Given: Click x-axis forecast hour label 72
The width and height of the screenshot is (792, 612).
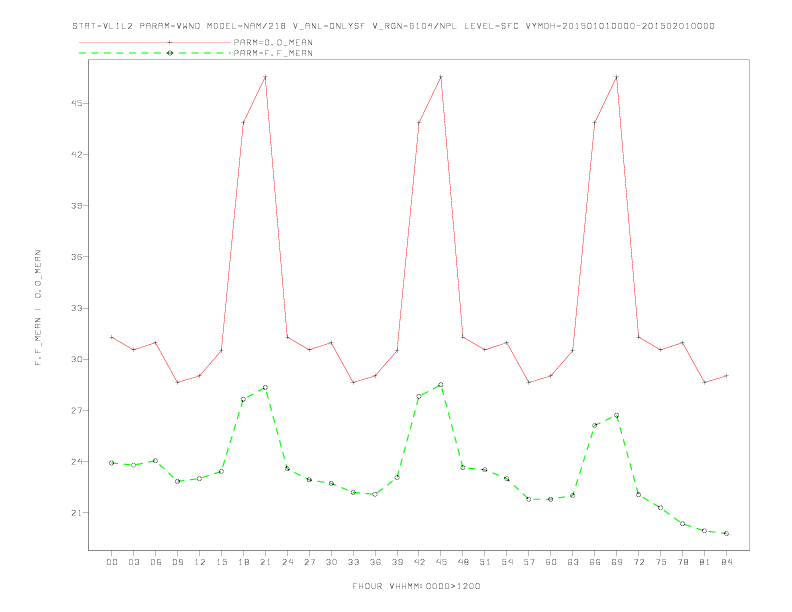Looking at the screenshot, I should pyautogui.click(x=639, y=562).
